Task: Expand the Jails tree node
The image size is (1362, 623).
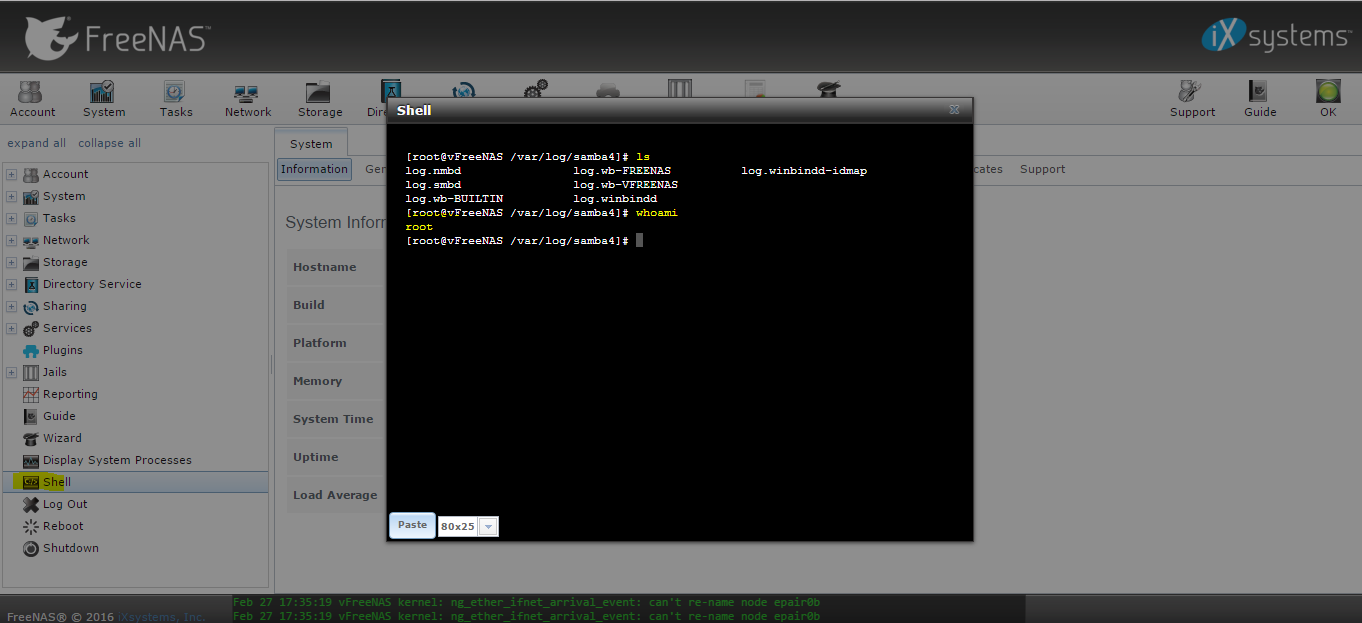Action: [12, 372]
